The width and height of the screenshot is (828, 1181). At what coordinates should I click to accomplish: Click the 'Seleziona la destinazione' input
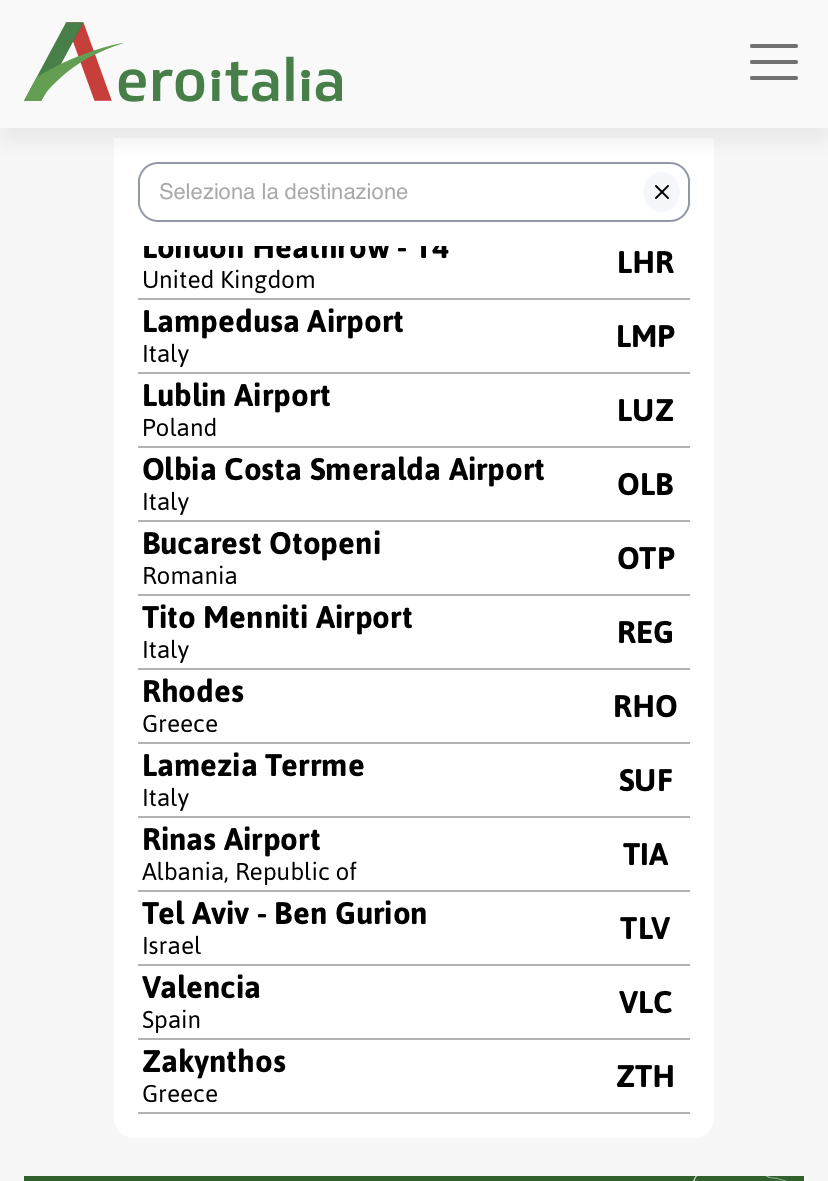pos(390,192)
